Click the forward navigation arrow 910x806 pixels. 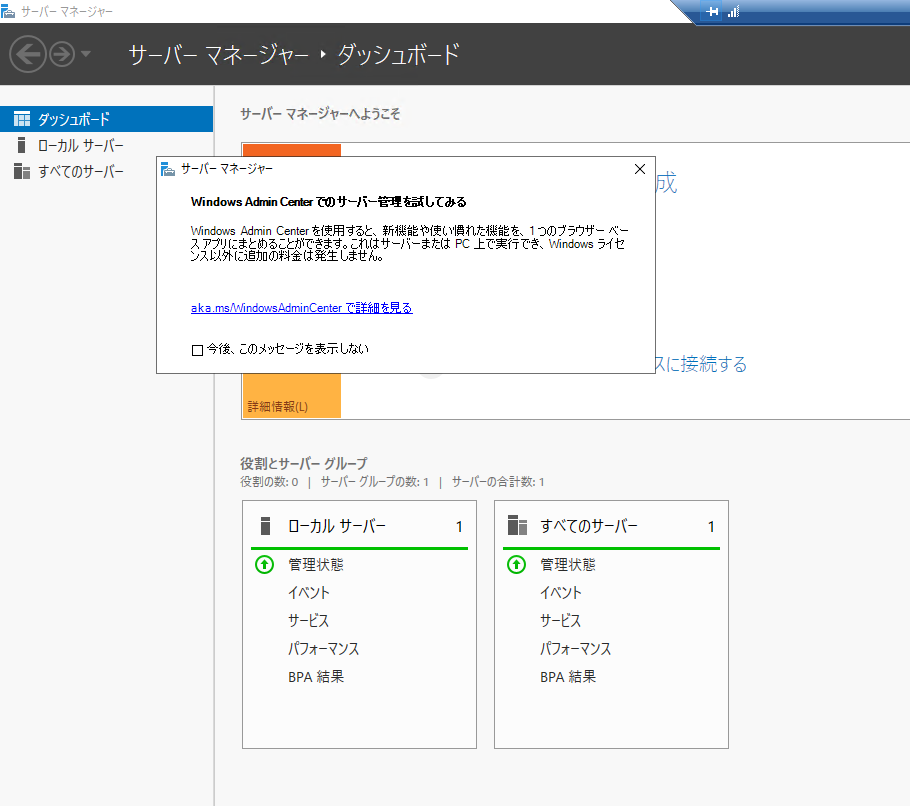(x=62, y=54)
